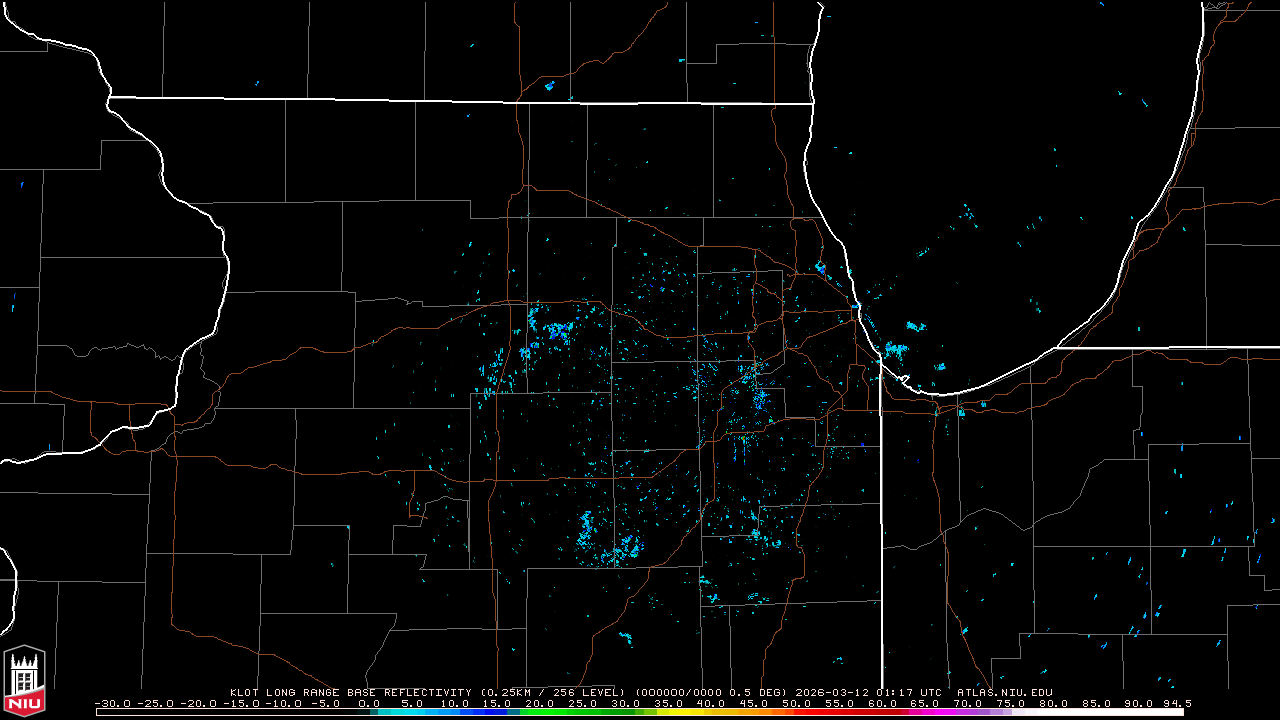Click the 01:17 UTC time stamp

tap(909, 692)
